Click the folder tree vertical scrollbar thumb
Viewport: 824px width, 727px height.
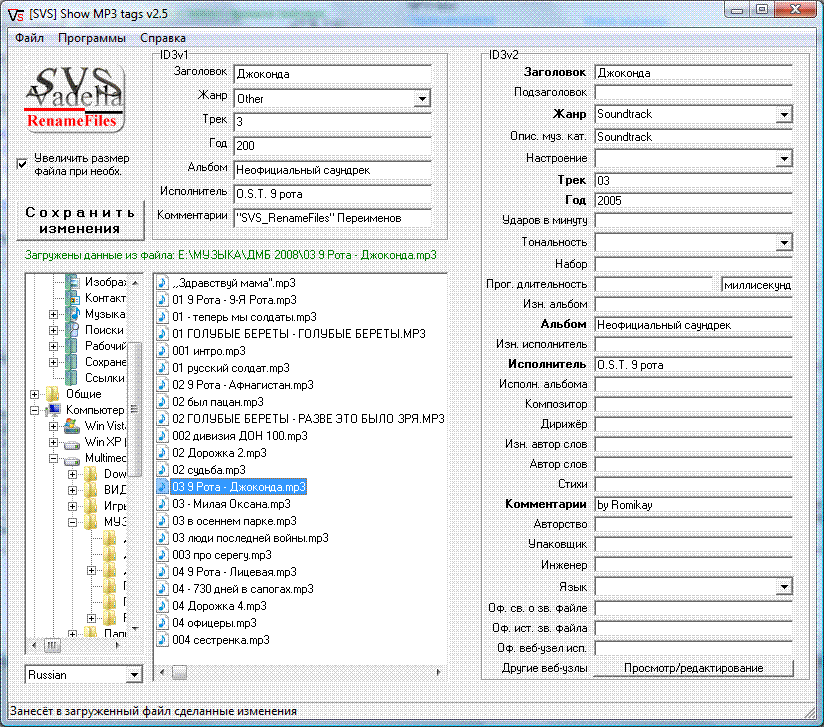point(135,409)
